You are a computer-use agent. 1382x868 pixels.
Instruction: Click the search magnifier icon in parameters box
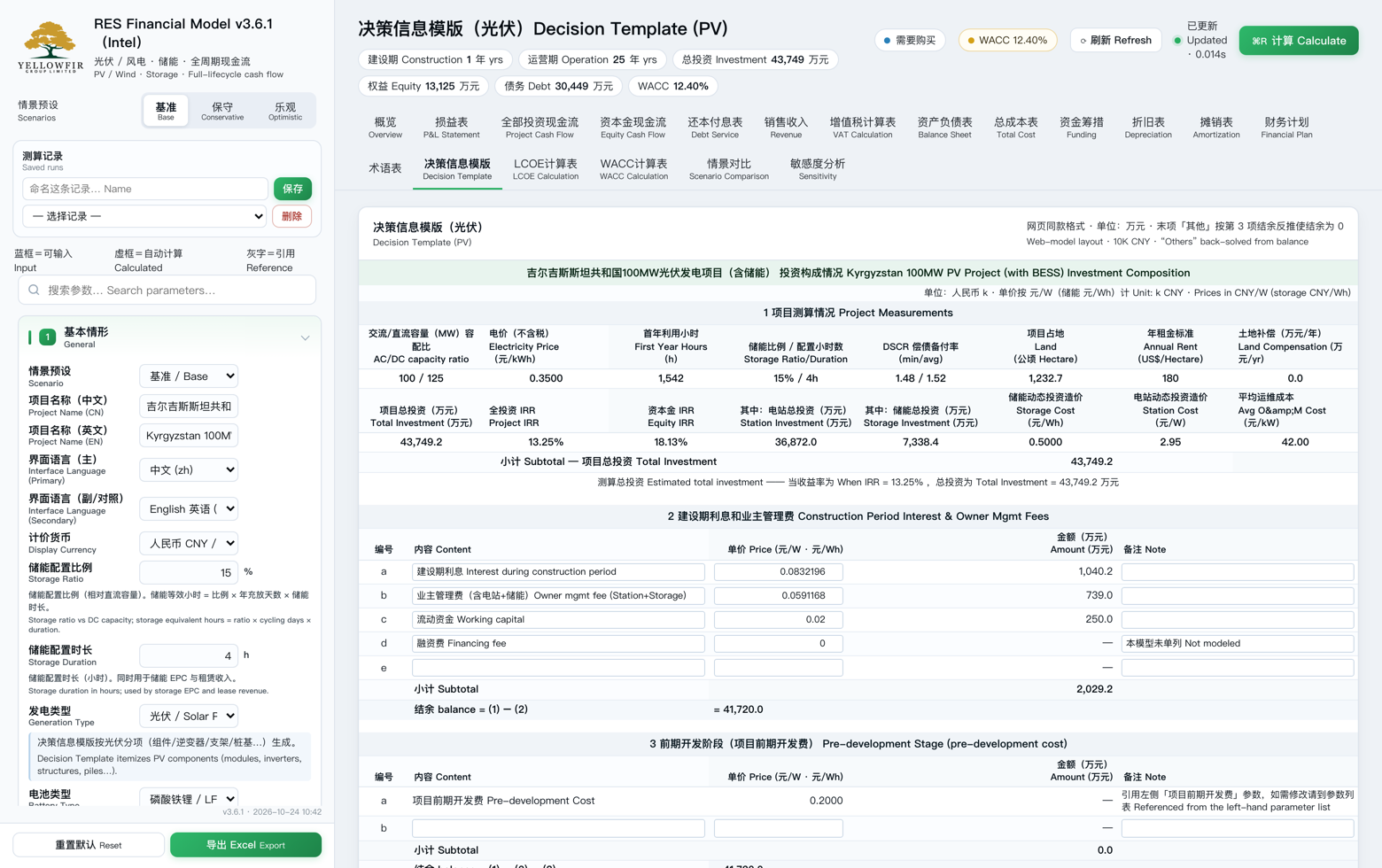[x=34, y=290]
